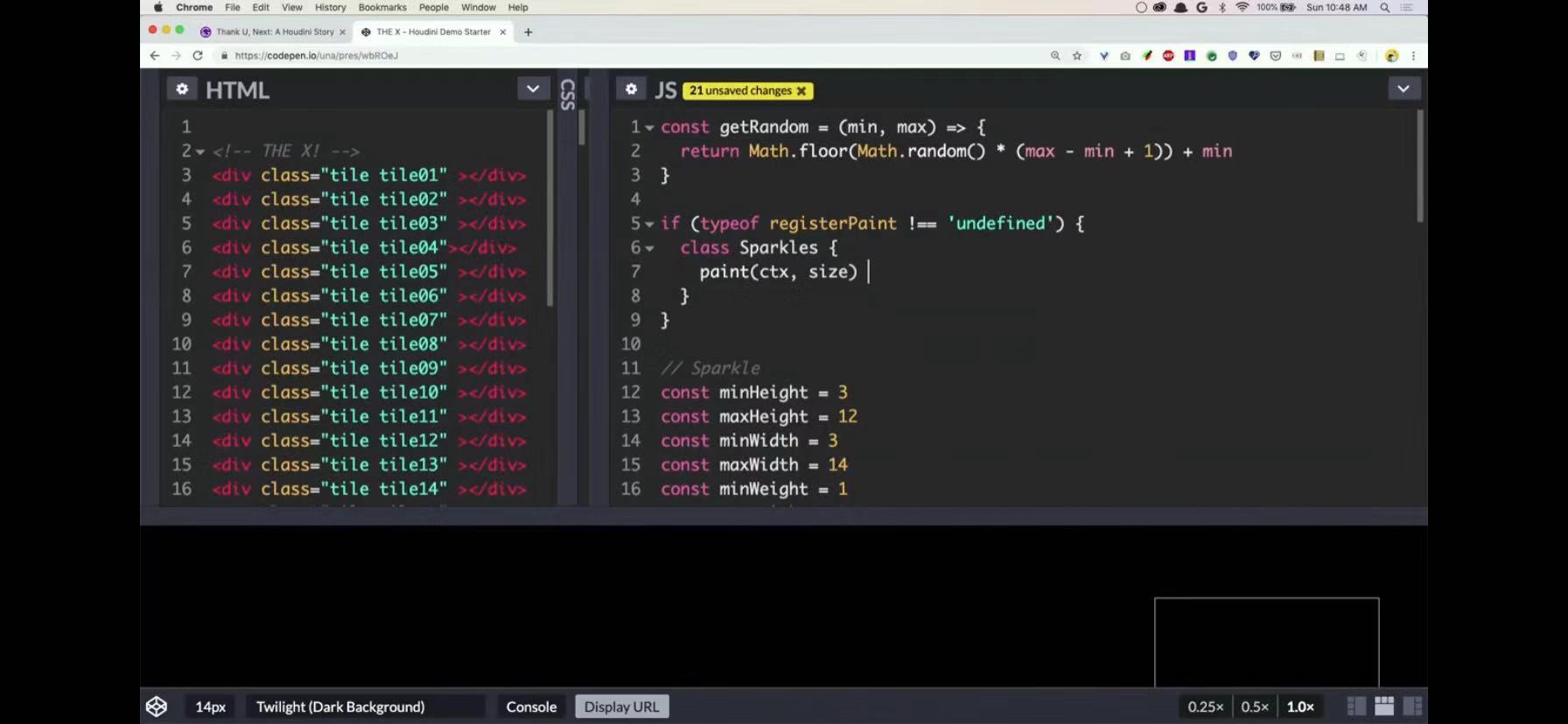Click the Creative Cloud menu bar icon

pyautogui.click(x=1159, y=7)
